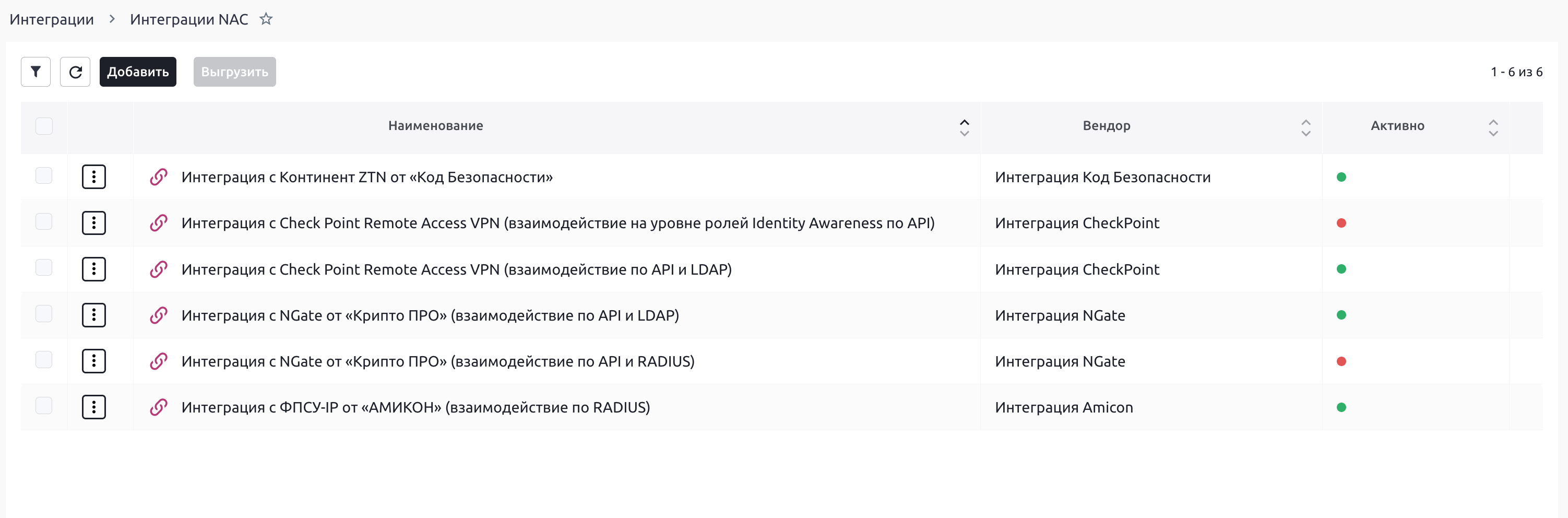Image resolution: width=1568 pixels, height=518 pixels.
Task: Click the refresh list icon
Action: [75, 72]
